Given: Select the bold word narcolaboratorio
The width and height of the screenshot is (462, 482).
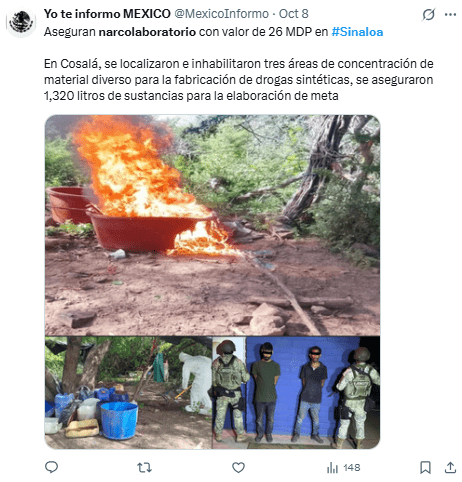Looking at the screenshot, I should click(147, 32).
